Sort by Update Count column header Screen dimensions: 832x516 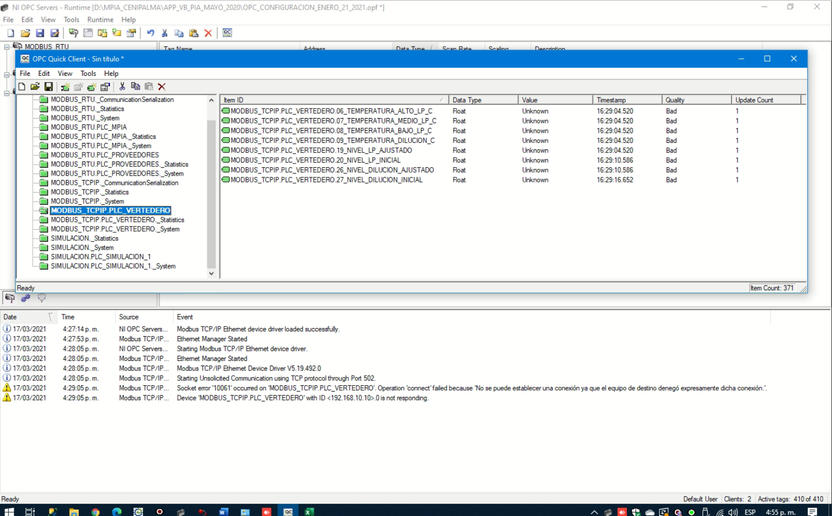tap(766, 100)
